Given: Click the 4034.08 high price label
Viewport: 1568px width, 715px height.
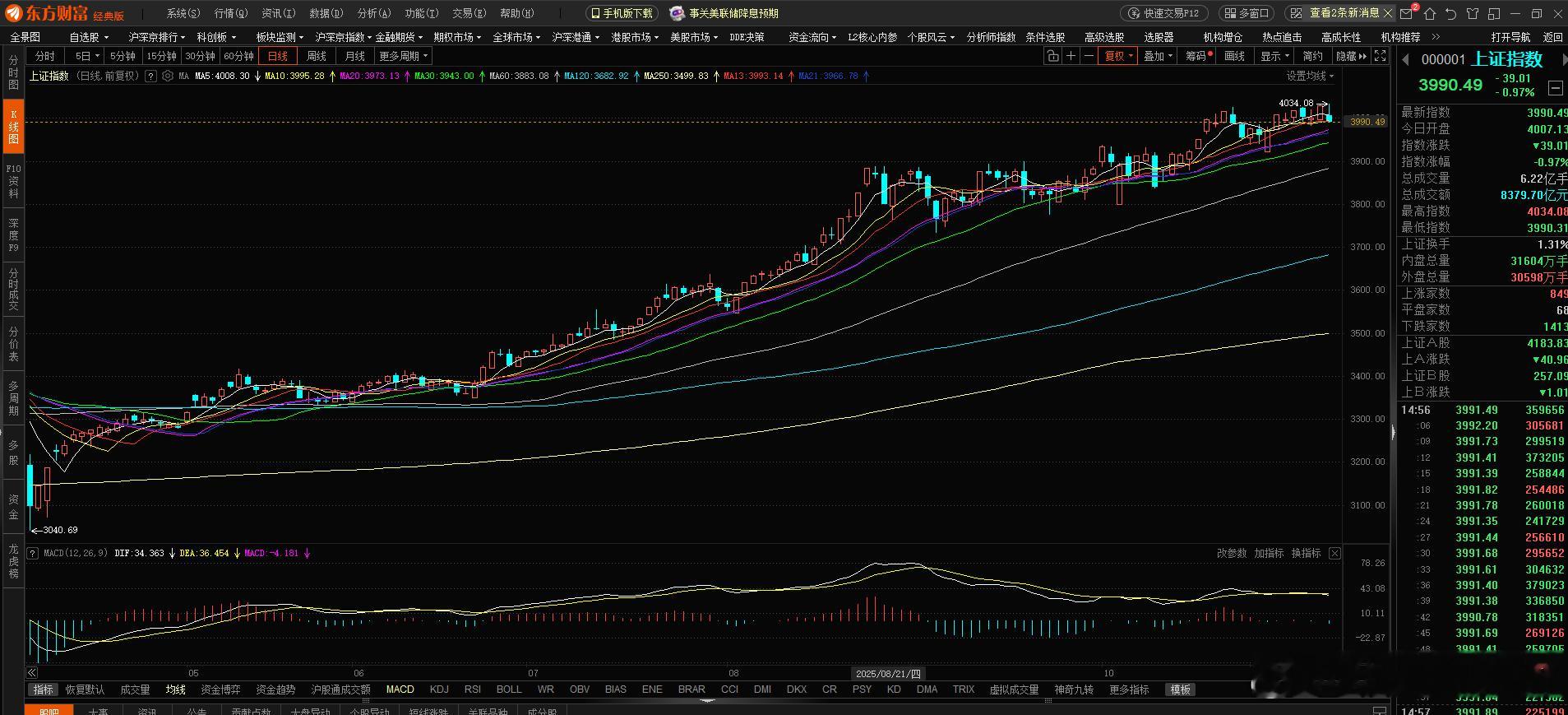Looking at the screenshot, I should 1296,103.
